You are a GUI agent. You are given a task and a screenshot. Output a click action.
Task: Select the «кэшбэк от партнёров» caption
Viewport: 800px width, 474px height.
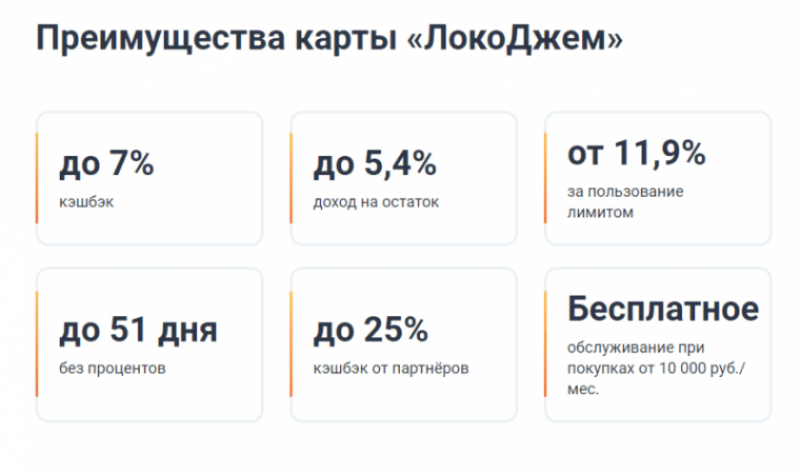point(391,367)
